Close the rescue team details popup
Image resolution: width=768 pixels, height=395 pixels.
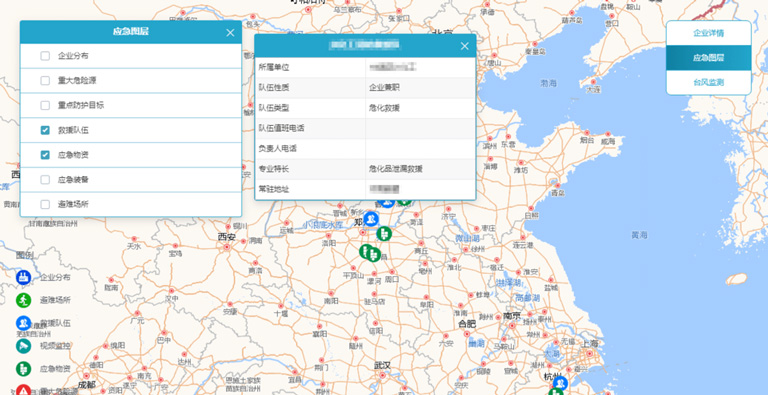[465, 46]
